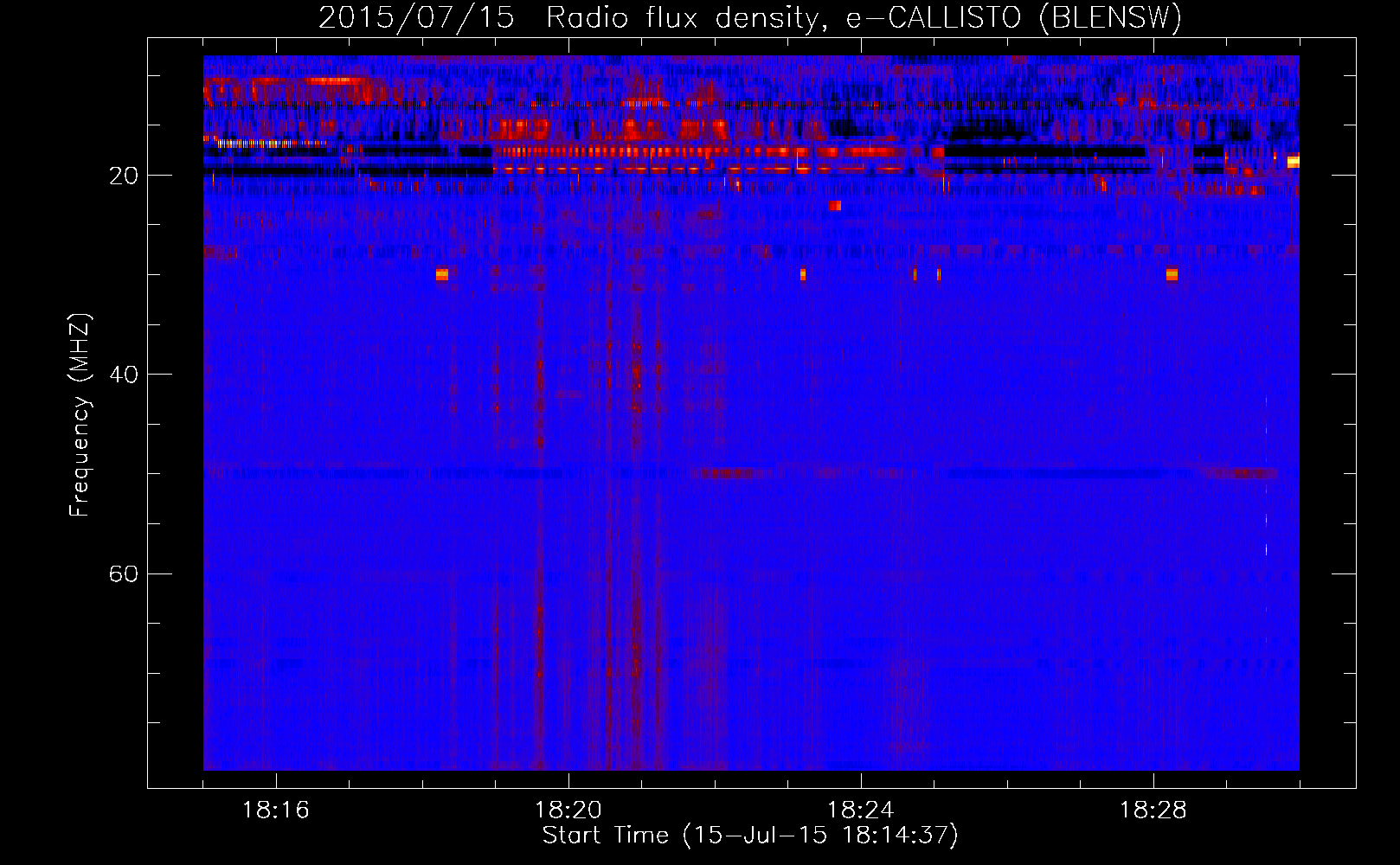This screenshot has width=1400, height=865.
Task: Click the 'Frequency (MHZ)' axis label
Action: click(80, 415)
